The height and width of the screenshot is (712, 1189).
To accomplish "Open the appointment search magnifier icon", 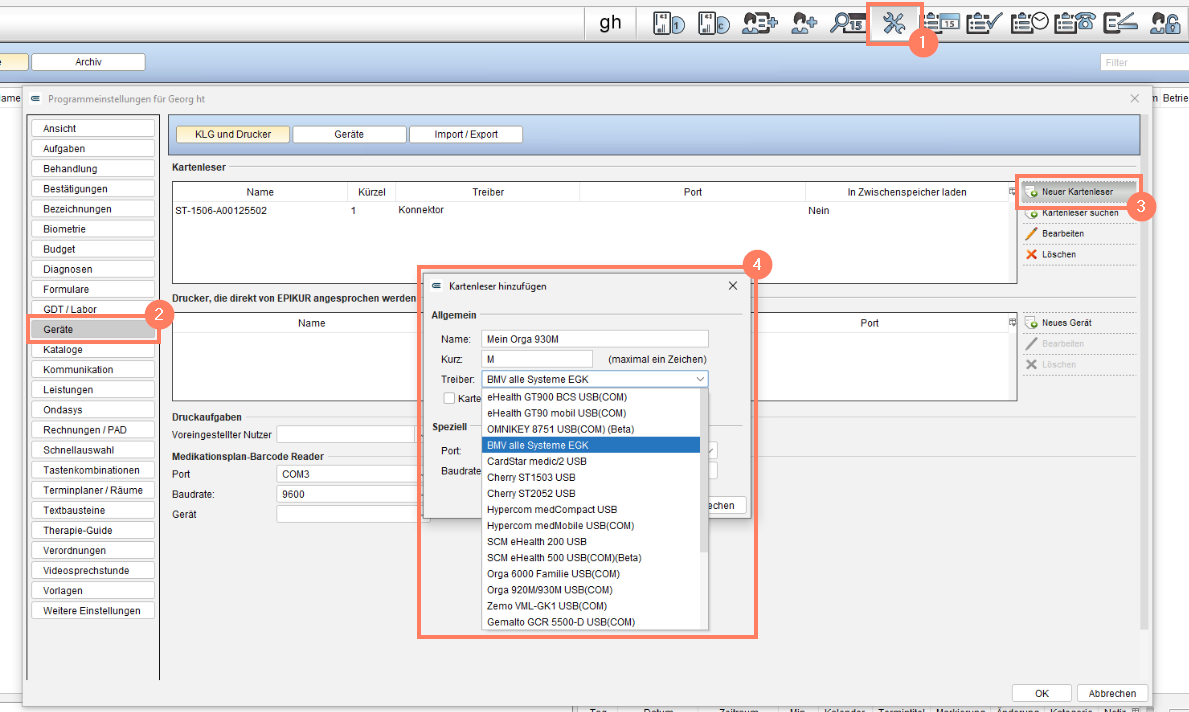I will pos(848,24).
